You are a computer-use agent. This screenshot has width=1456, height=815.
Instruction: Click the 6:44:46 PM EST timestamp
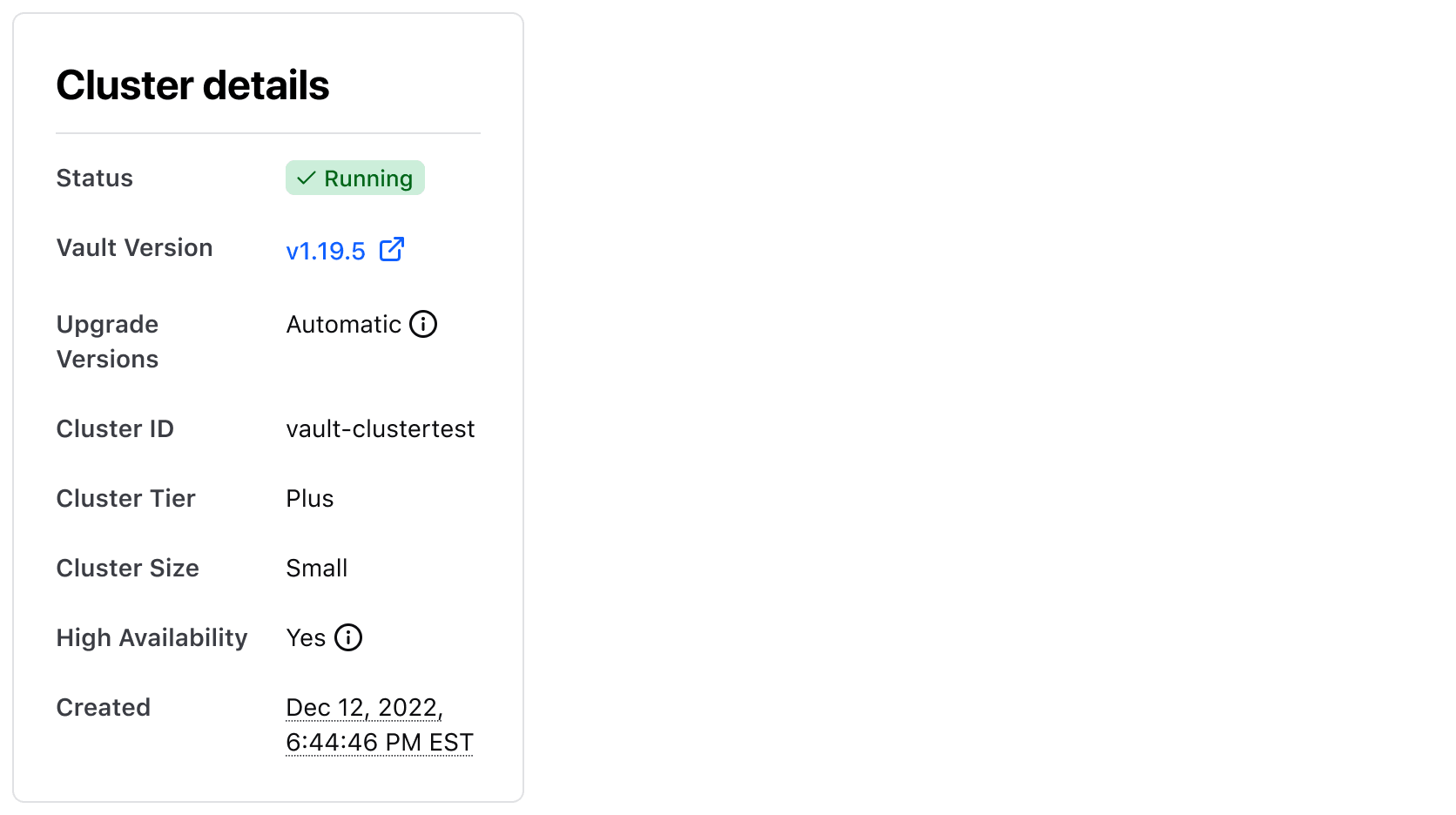[379, 742]
